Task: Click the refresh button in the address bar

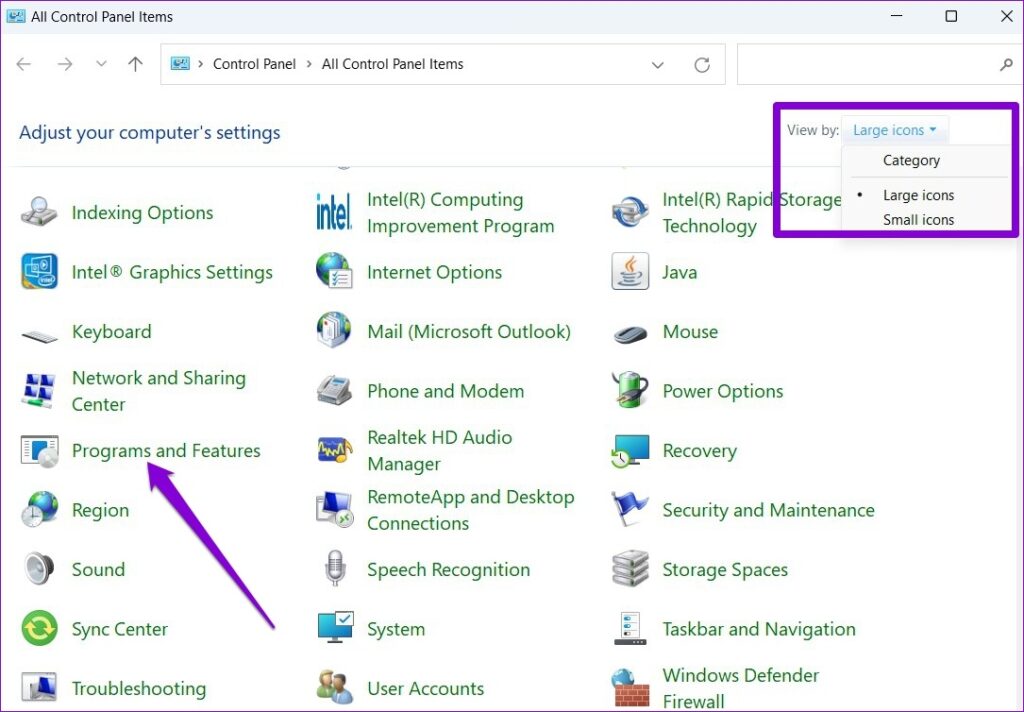Action: coord(702,63)
